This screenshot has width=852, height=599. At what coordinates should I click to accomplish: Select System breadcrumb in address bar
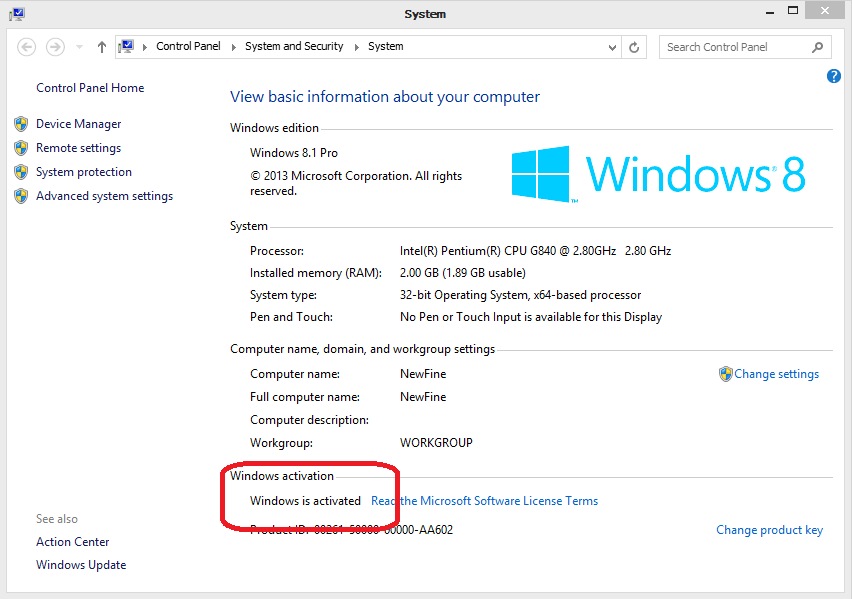pyautogui.click(x=385, y=46)
